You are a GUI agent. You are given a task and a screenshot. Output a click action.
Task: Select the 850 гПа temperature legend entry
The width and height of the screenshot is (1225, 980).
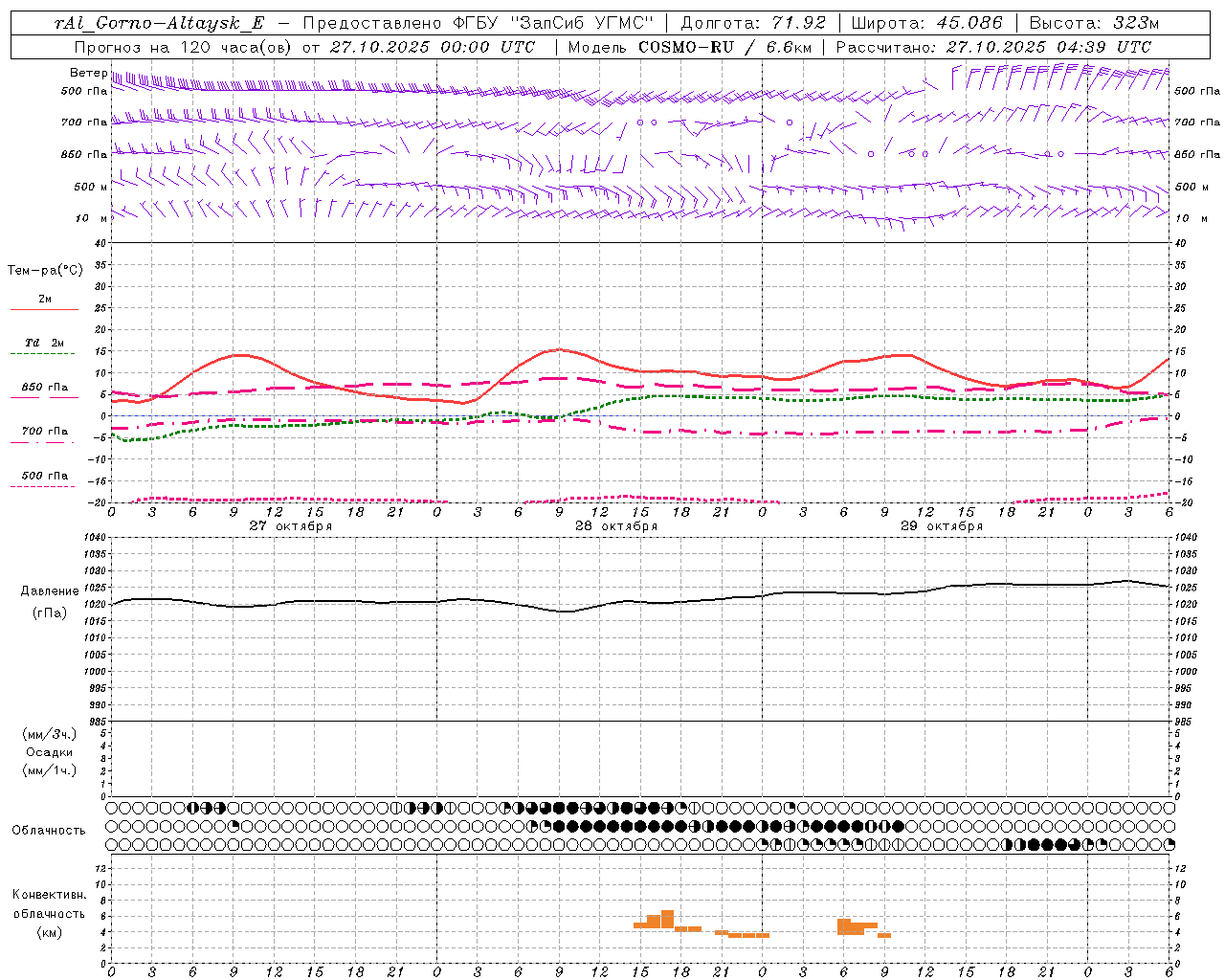click(x=45, y=388)
